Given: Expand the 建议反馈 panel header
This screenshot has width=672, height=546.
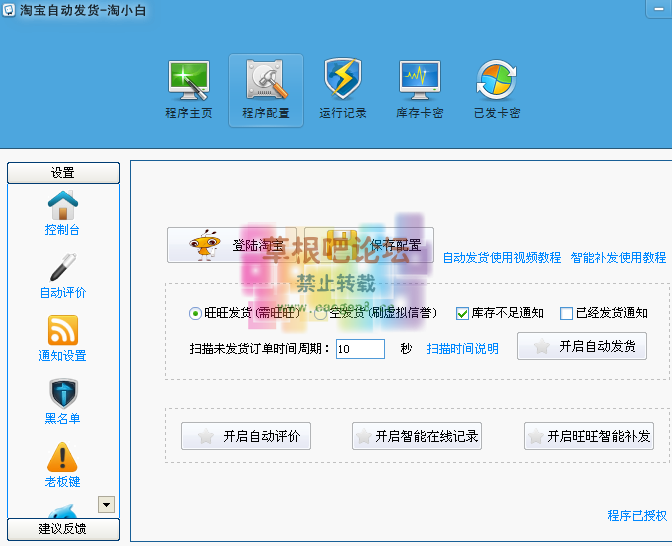Looking at the screenshot, I should click(63, 528).
